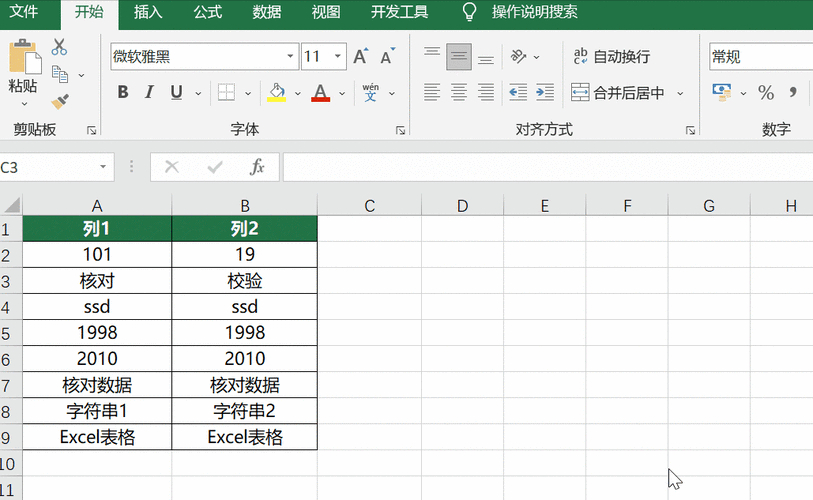Click the Insert Function fx icon
The image size is (813, 500).
(x=257, y=167)
